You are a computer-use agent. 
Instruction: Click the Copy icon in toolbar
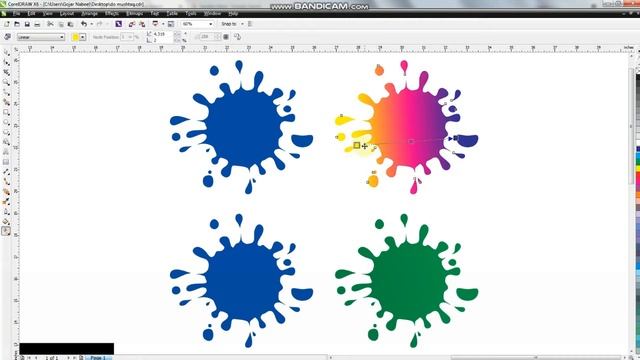pos(60,24)
